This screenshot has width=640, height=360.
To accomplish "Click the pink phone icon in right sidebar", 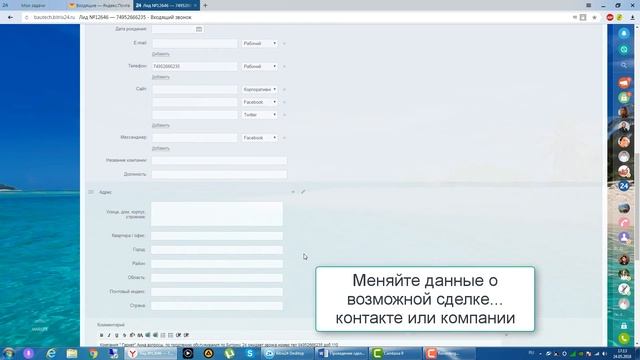I will 624,223.
